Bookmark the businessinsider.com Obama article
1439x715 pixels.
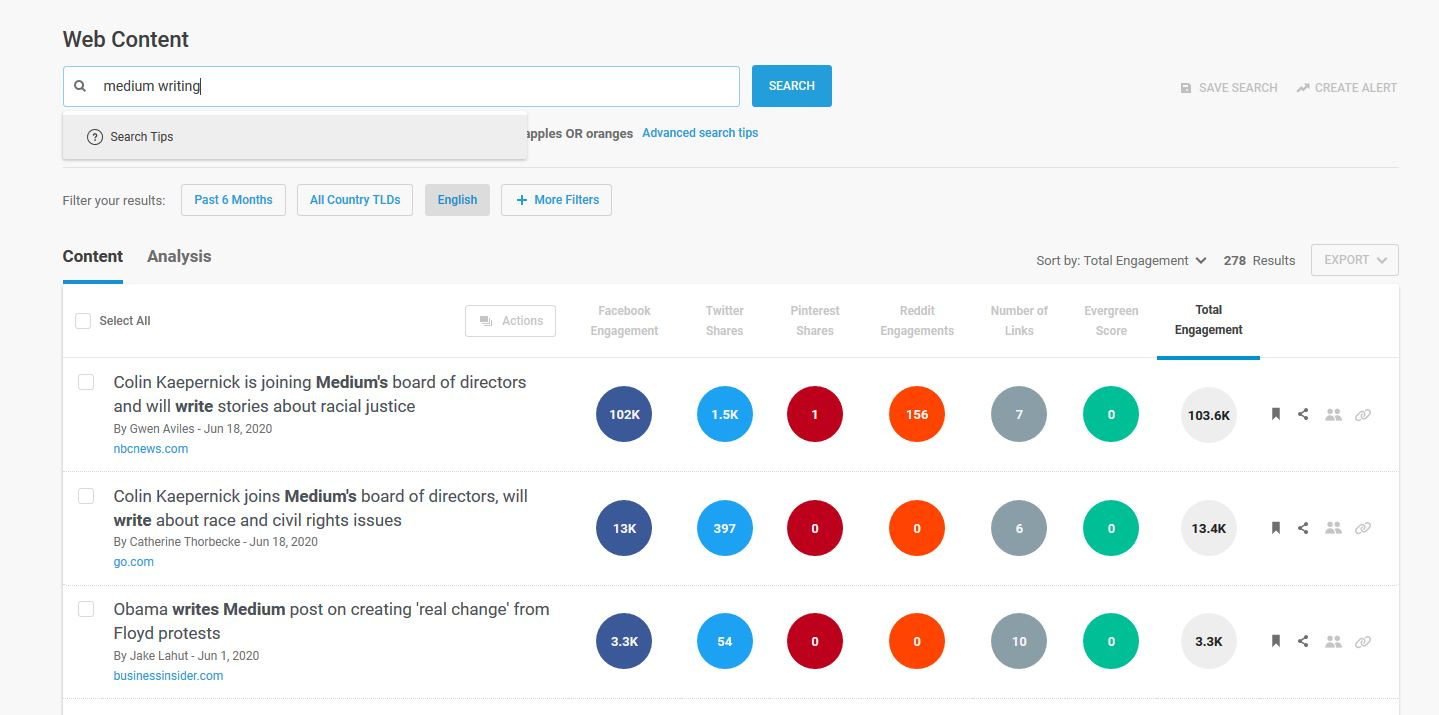point(1276,641)
